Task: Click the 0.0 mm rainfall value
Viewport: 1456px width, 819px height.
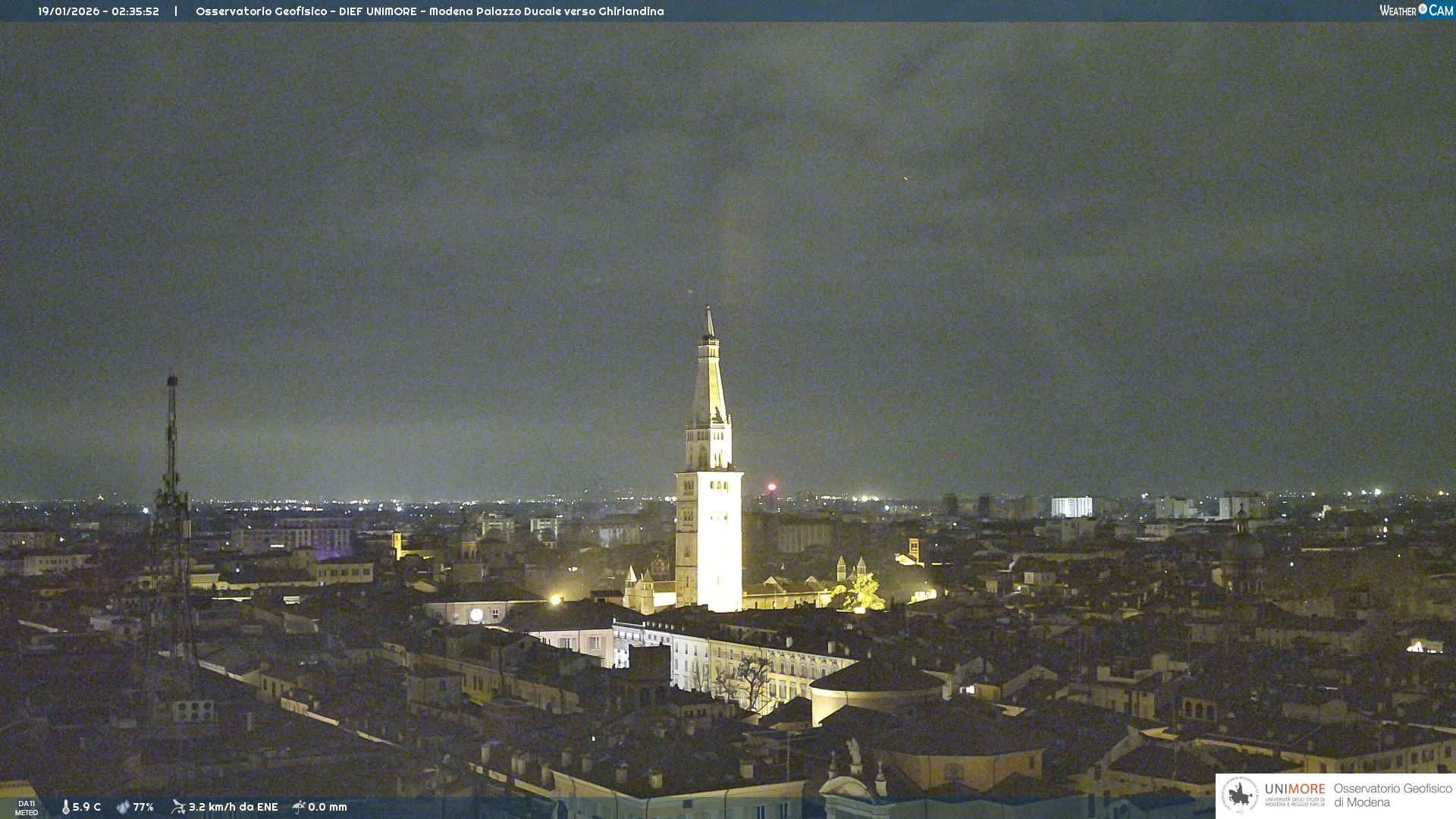Action: (328, 808)
